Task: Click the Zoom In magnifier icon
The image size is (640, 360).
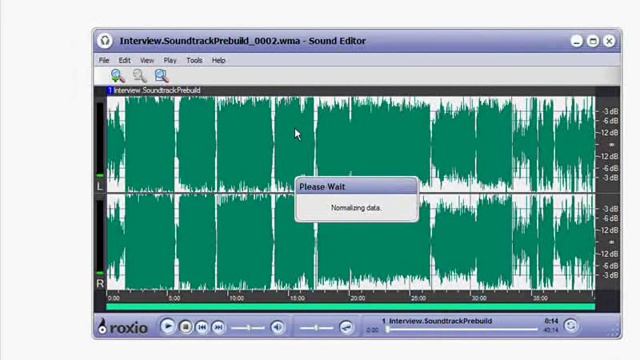Action: 118,76
